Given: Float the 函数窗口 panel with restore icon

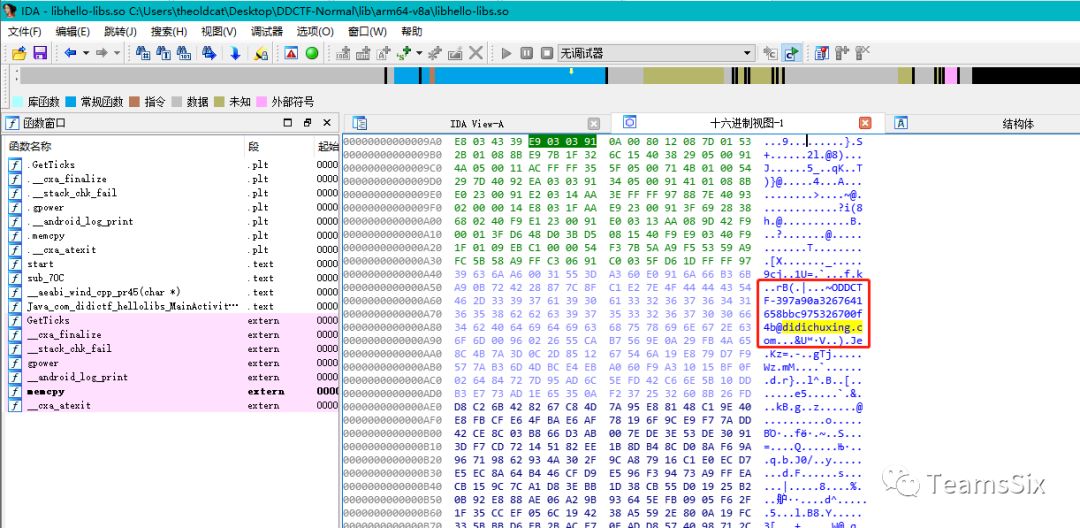Looking at the screenshot, I should coord(308,123).
